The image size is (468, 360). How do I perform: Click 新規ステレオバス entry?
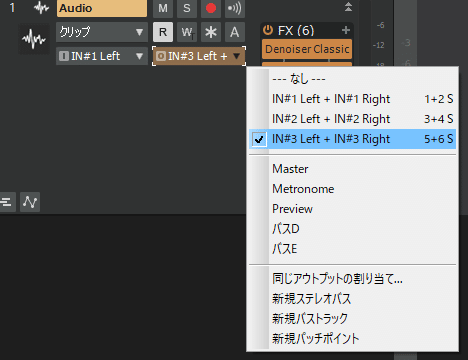point(352,299)
